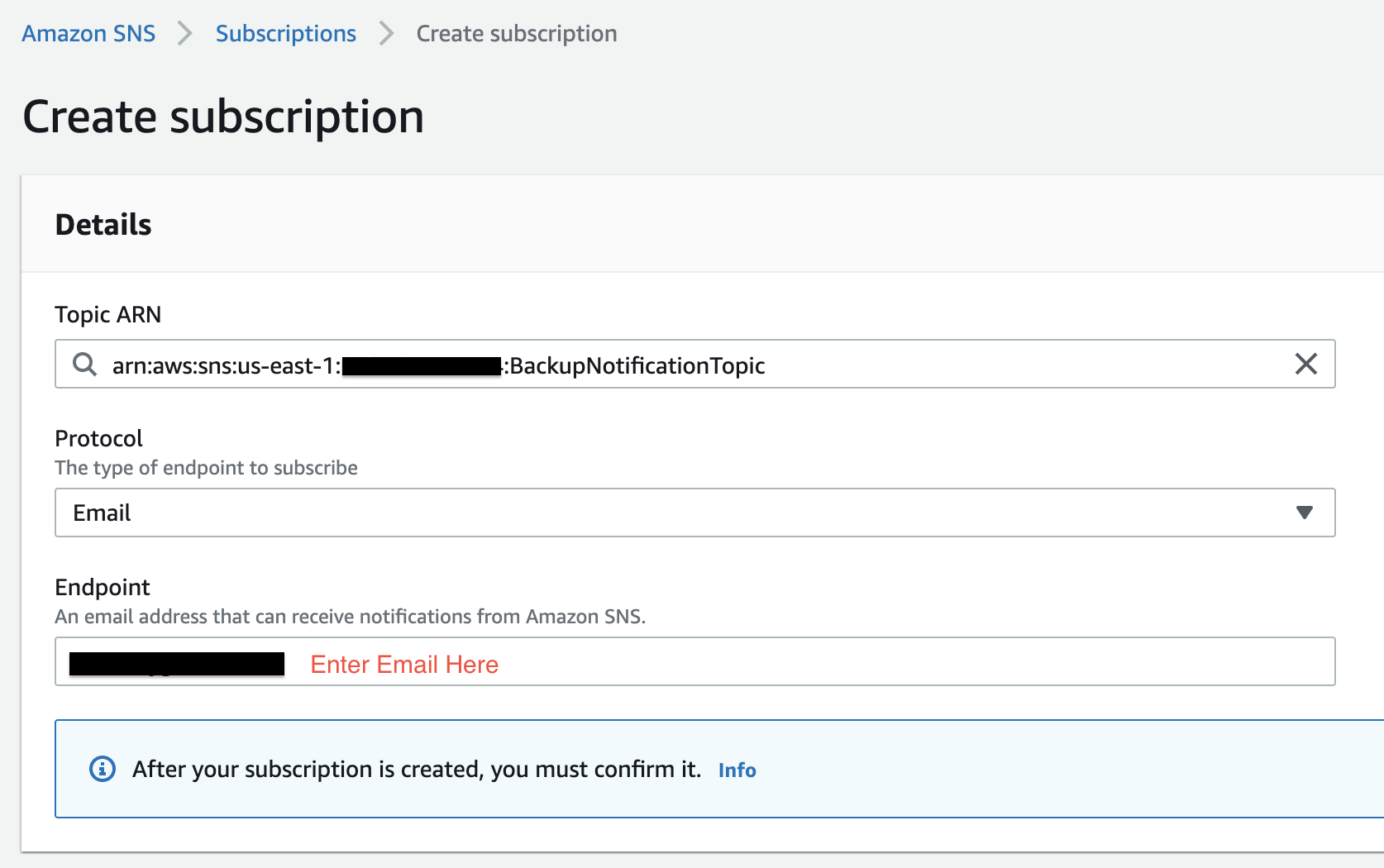Click the Create subscription breadcrumb text

(517, 34)
